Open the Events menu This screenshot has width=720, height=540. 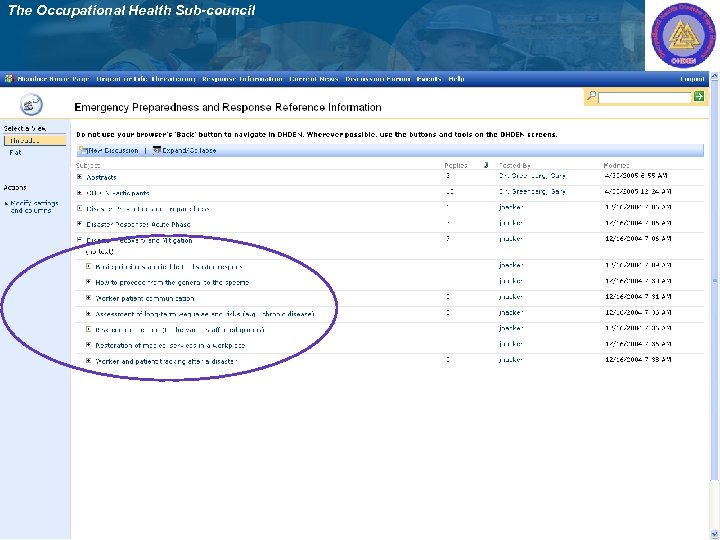tap(429, 79)
